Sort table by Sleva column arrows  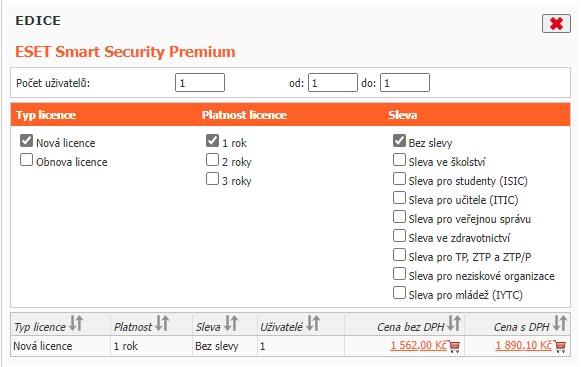pos(231,323)
